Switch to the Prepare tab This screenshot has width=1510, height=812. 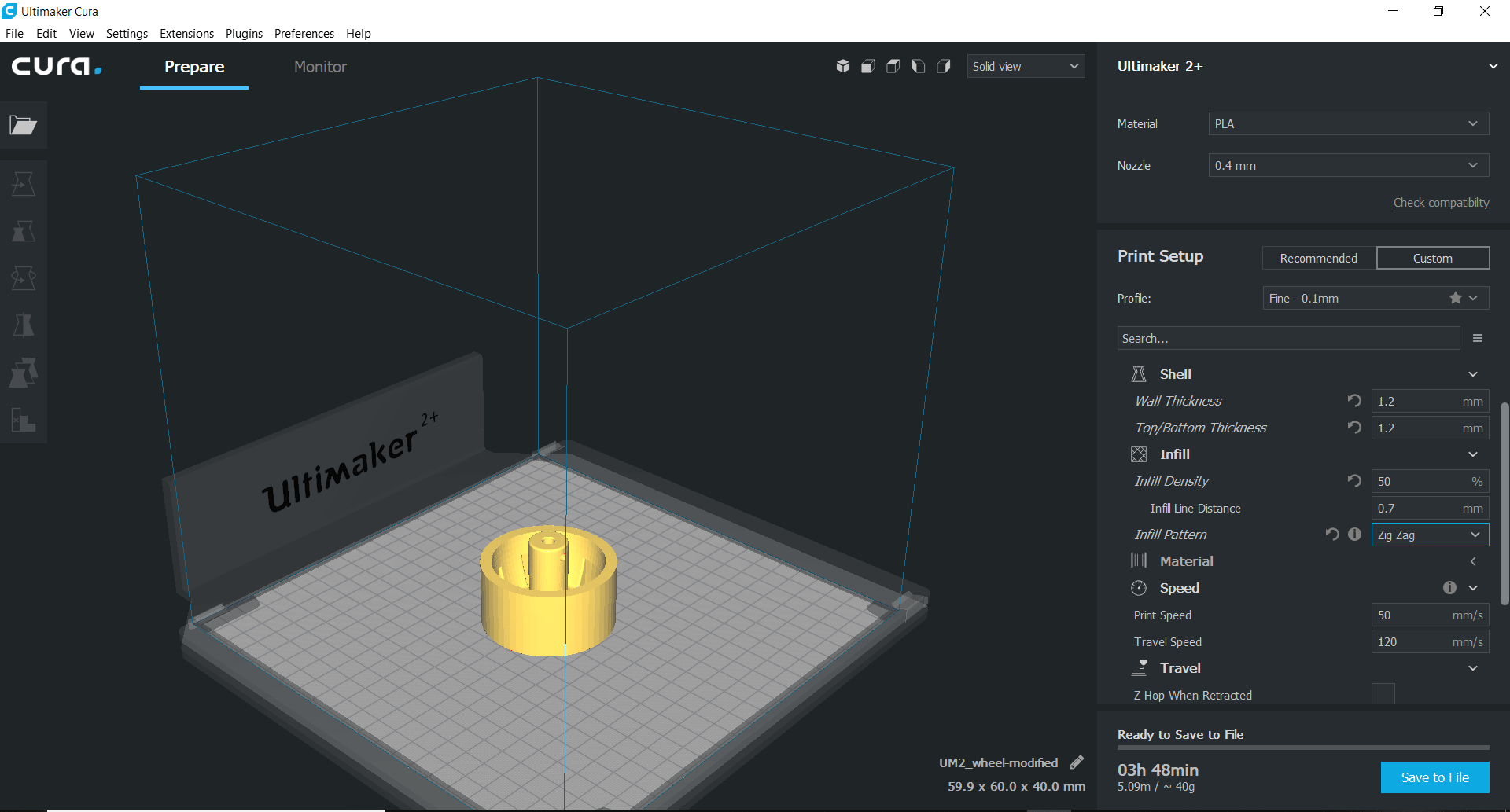[x=194, y=67]
